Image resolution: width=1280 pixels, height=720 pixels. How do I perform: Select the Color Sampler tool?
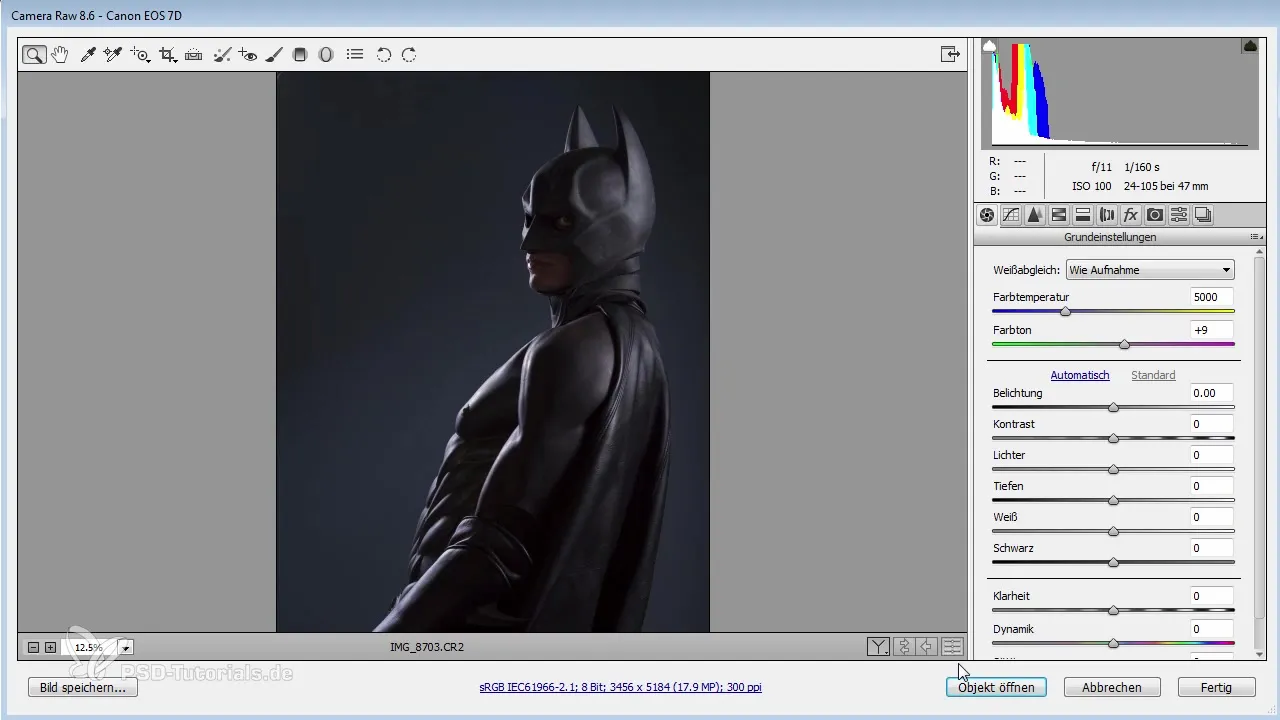113,55
